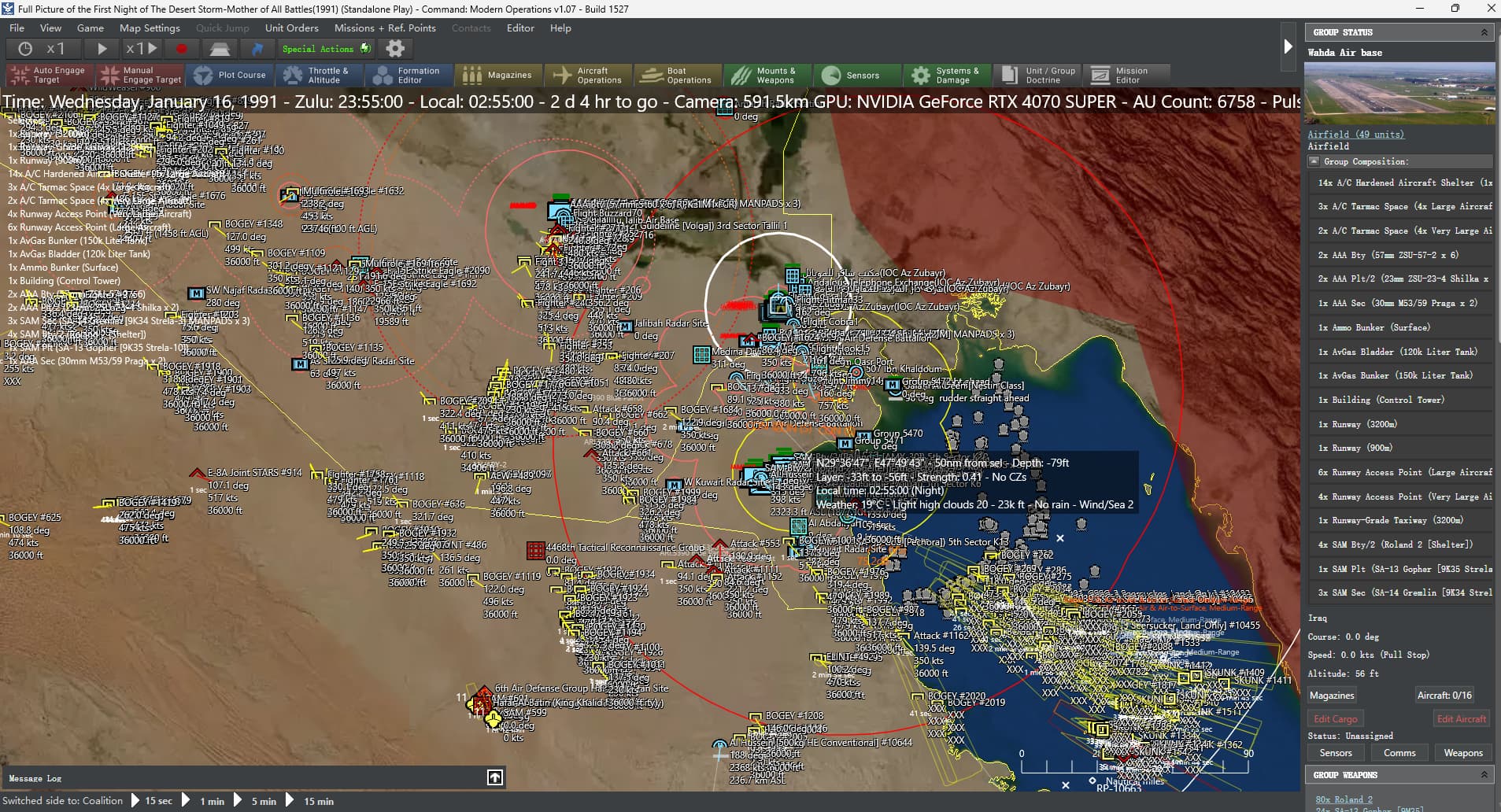Open the Editor menu
Screen dimensions: 1501x812
(520, 28)
